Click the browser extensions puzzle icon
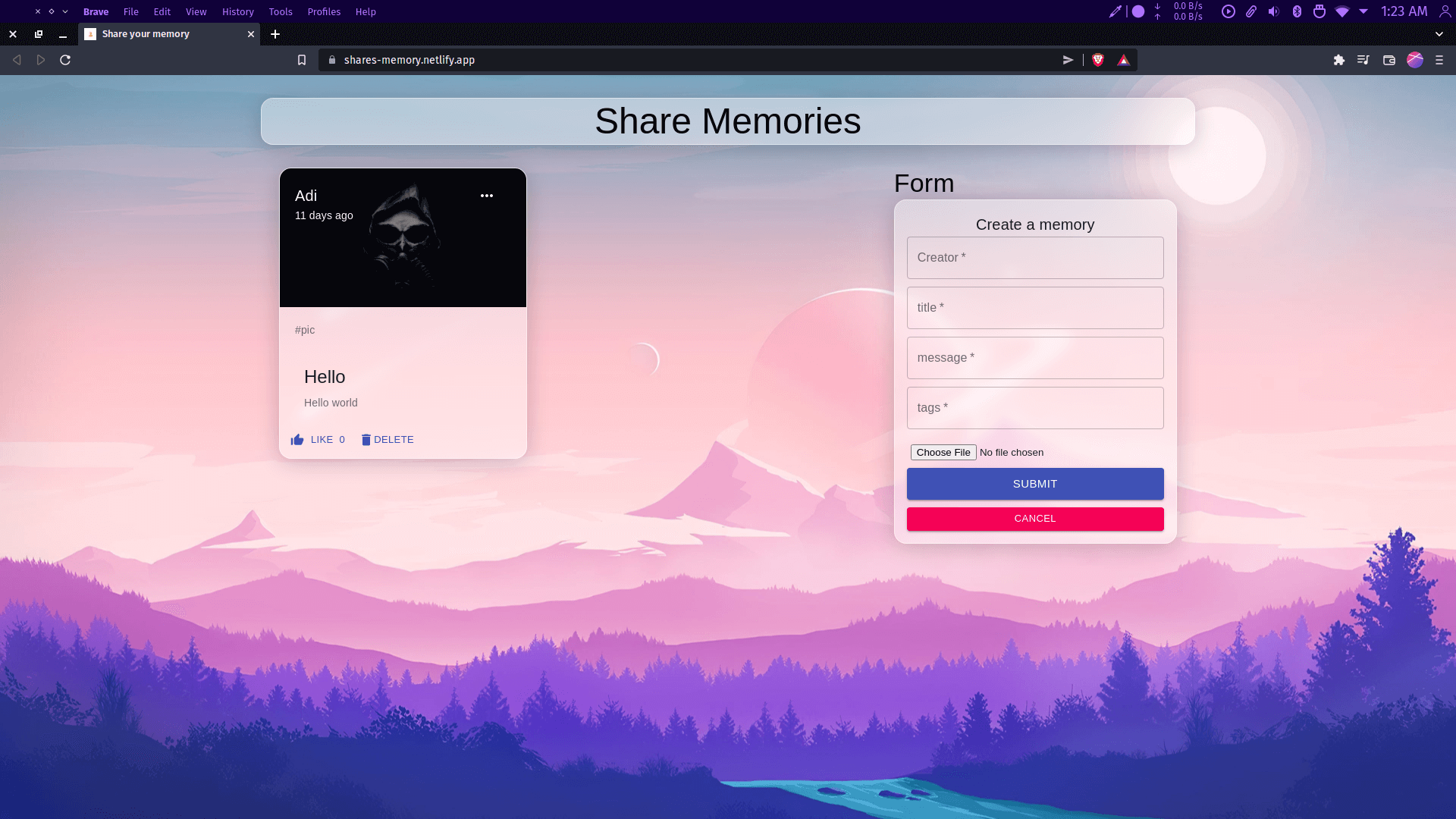The width and height of the screenshot is (1456, 819). (x=1339, y=60)
